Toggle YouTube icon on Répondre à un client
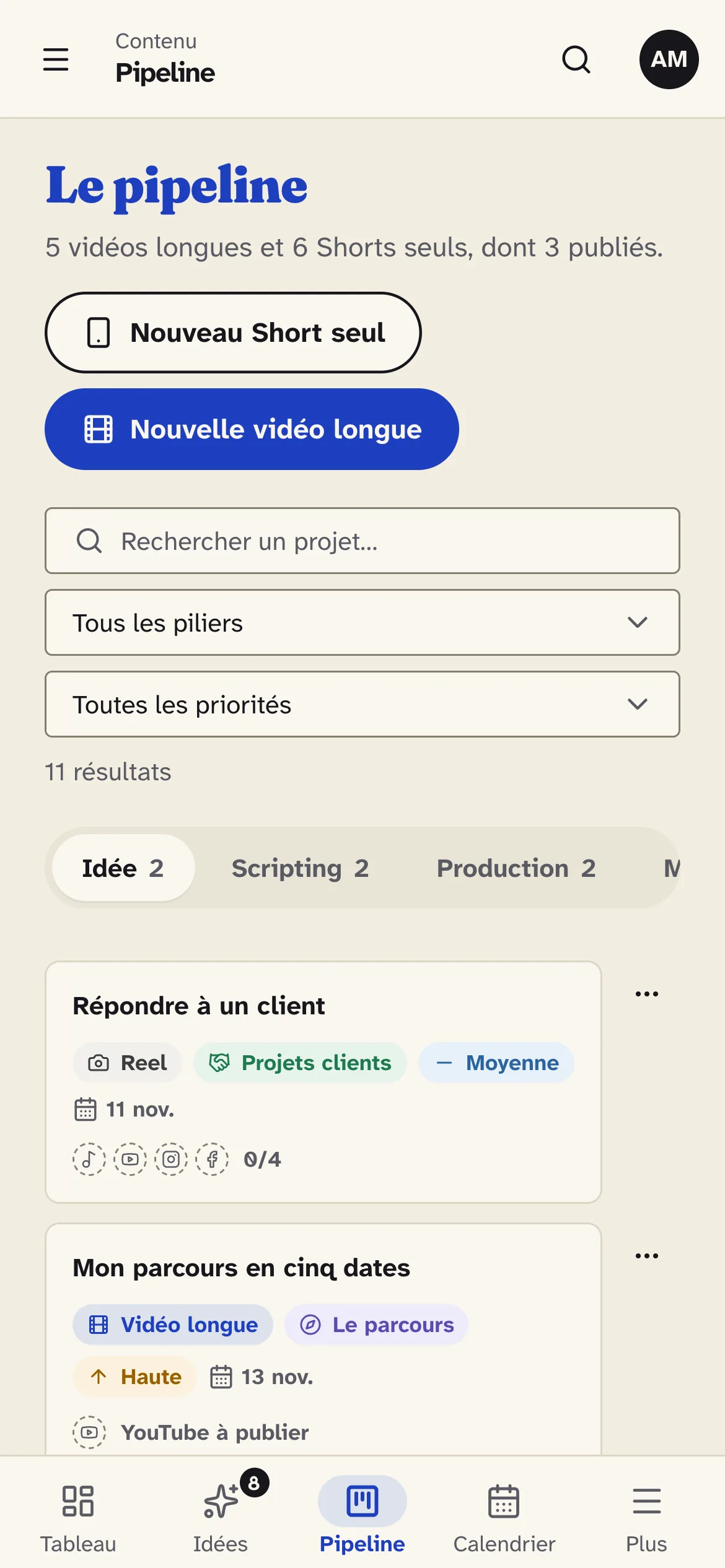 click(130, 1159)
